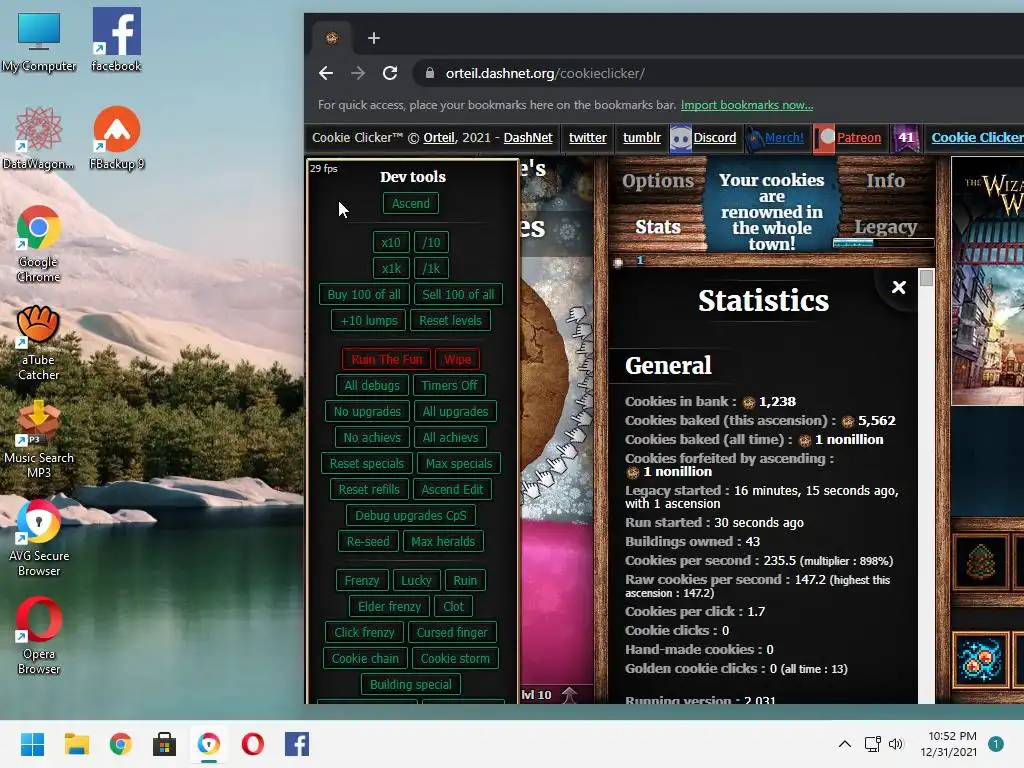The image size is (1024, 768).
Task: Open the Info menu tab
Action: click(886, 181)
